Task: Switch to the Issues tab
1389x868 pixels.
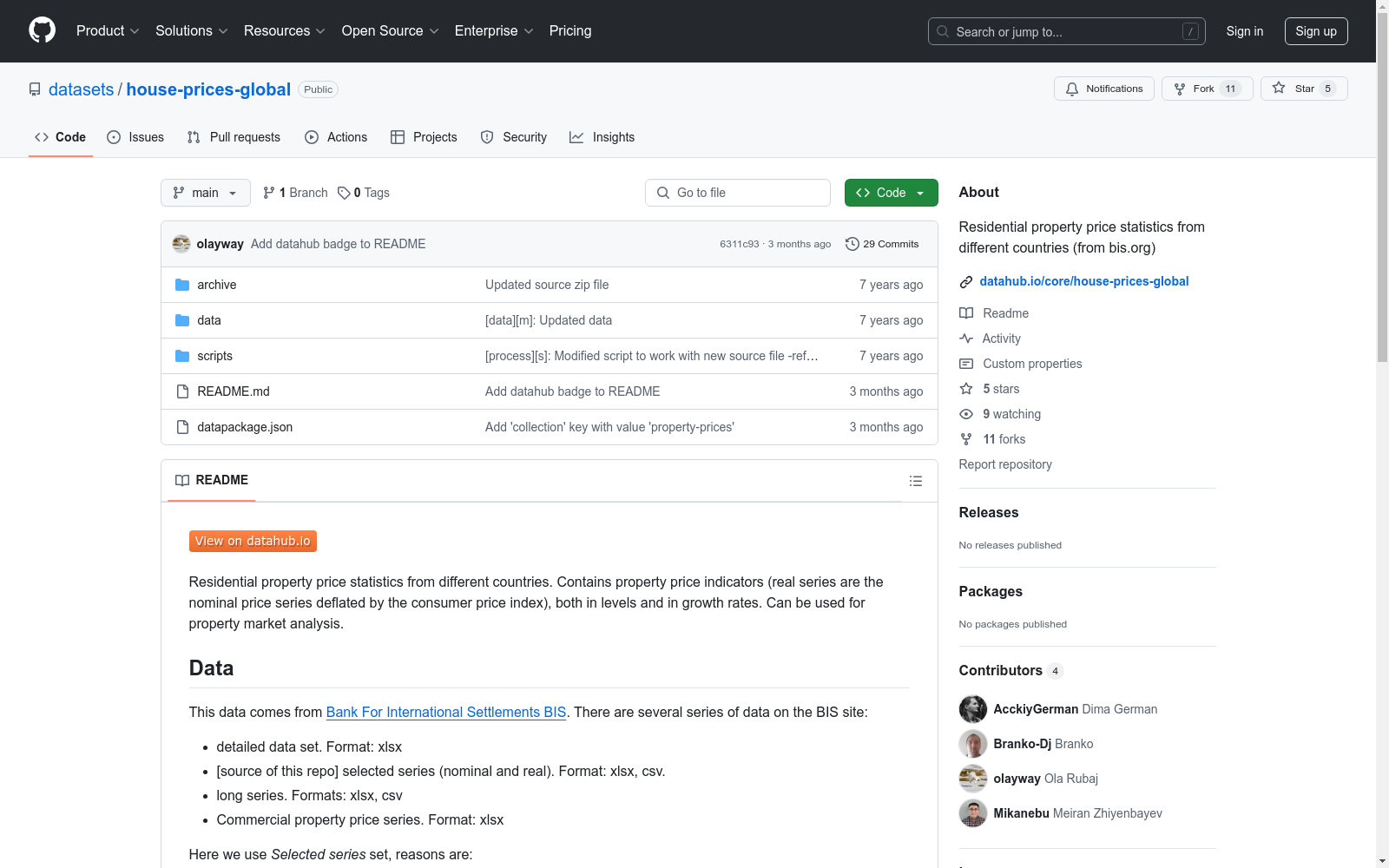Action: [135, 137]
